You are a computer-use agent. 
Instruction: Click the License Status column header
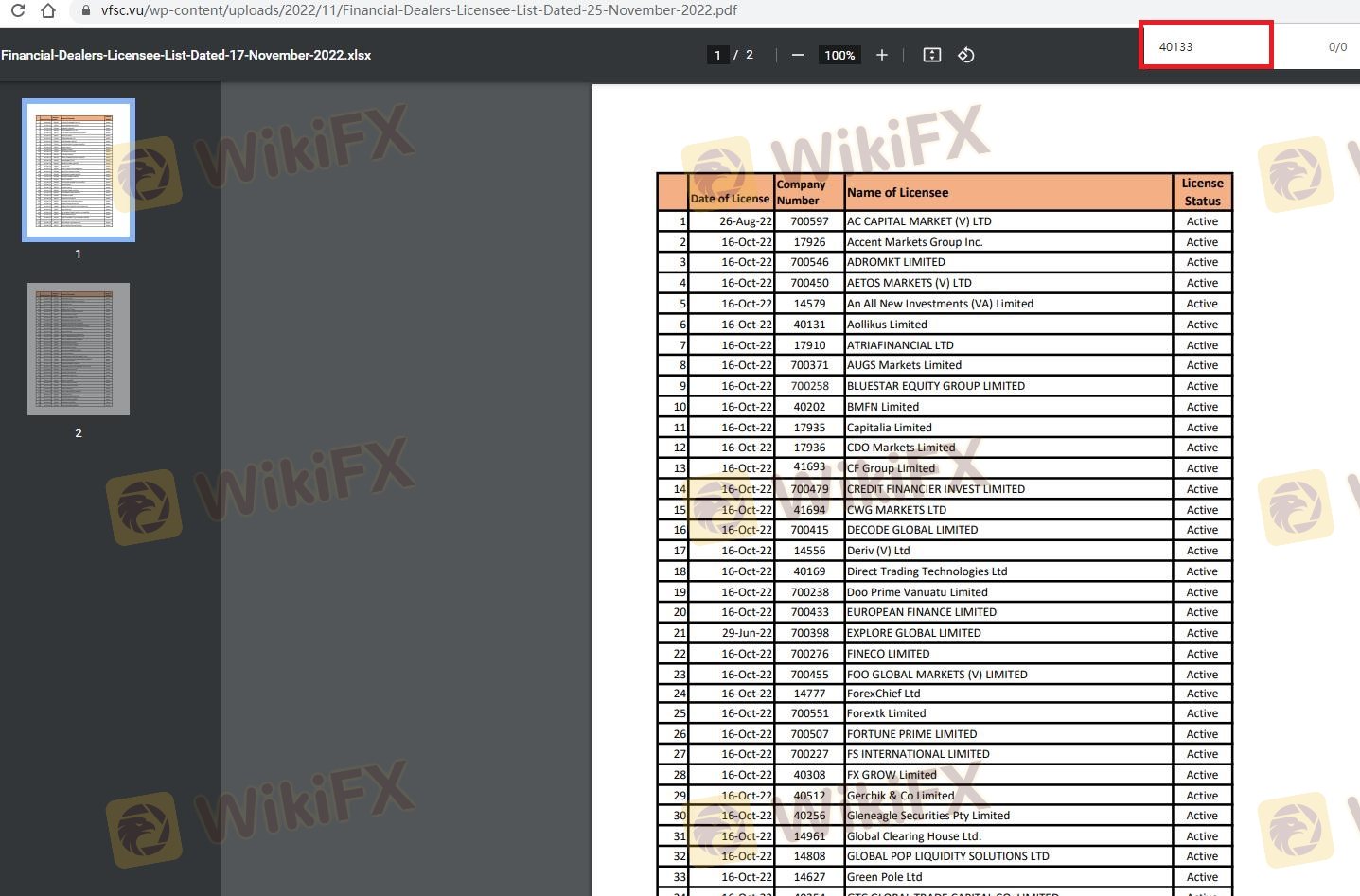tap(1202, 192)
